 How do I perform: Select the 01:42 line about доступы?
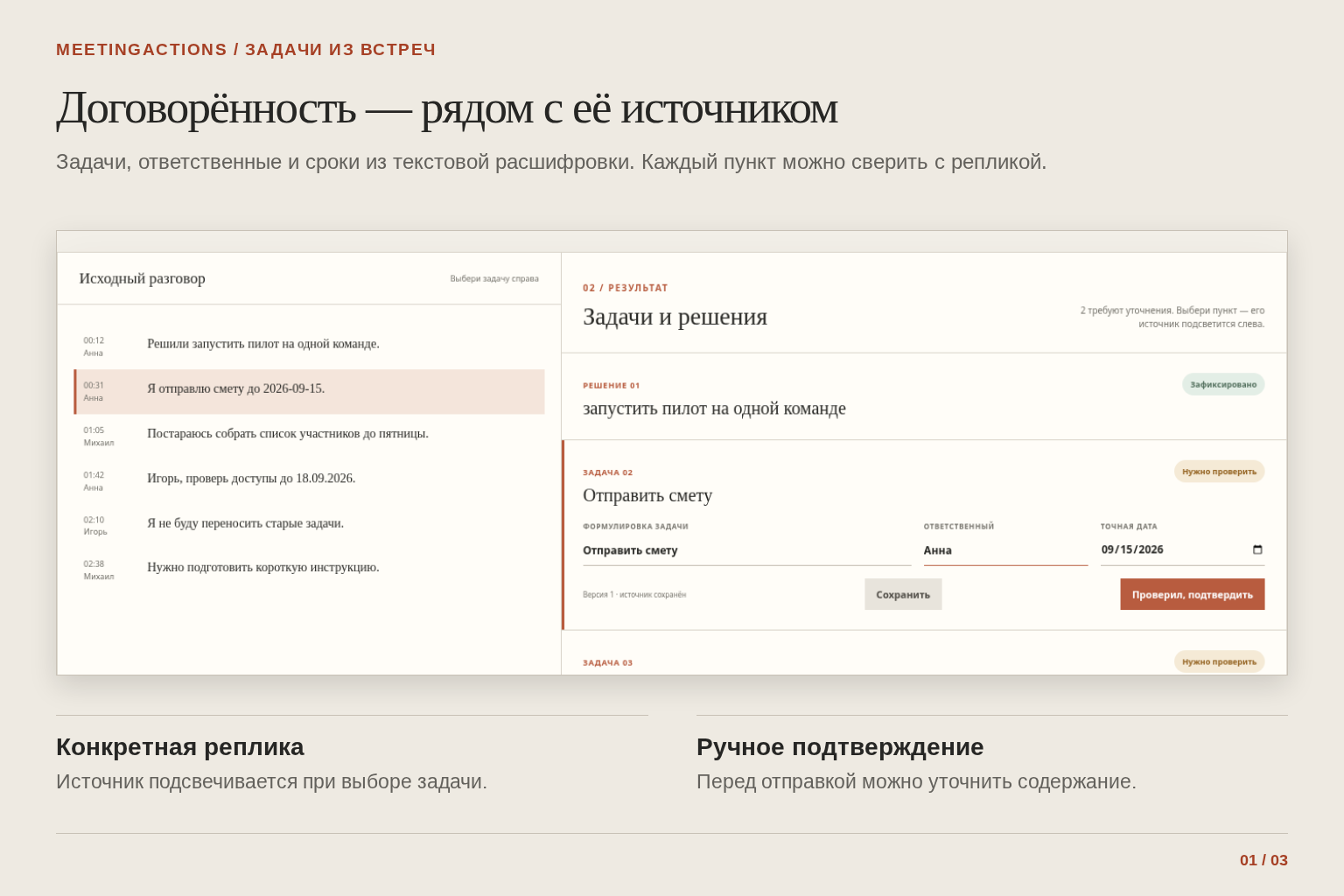(310, 480)
